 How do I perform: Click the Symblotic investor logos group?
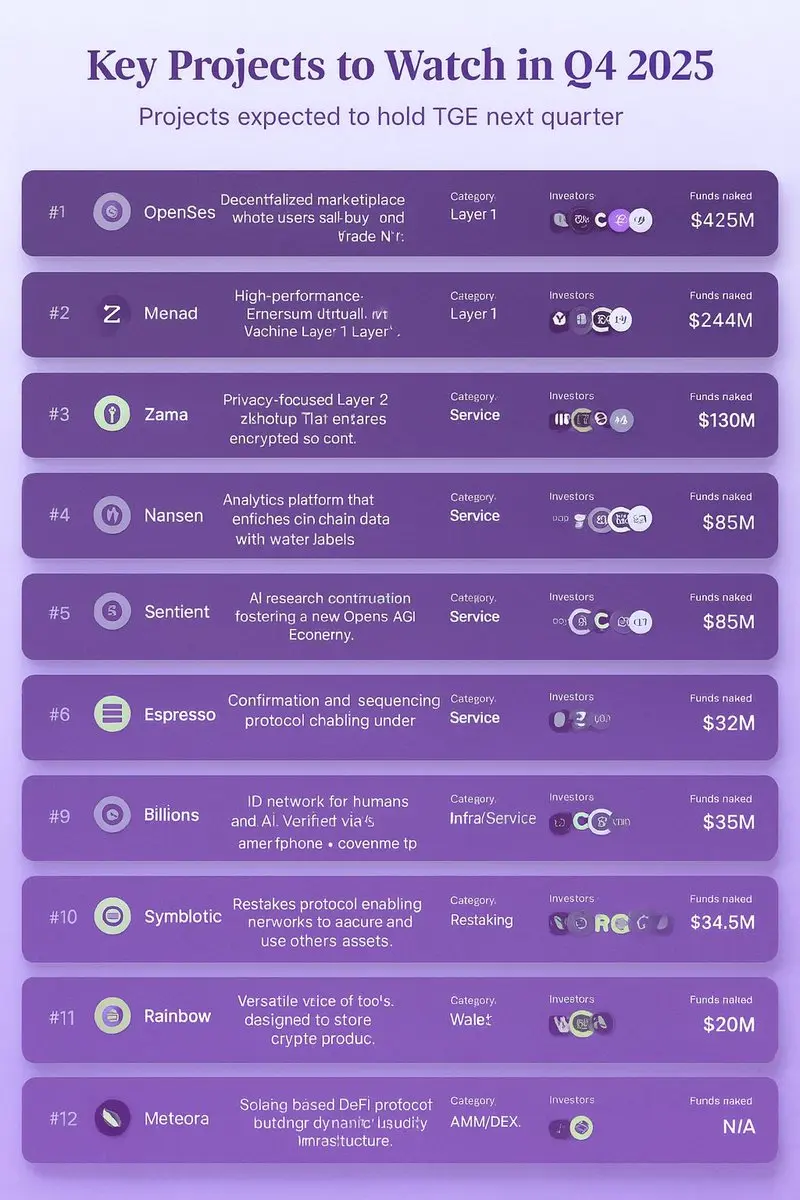[610, 924]
